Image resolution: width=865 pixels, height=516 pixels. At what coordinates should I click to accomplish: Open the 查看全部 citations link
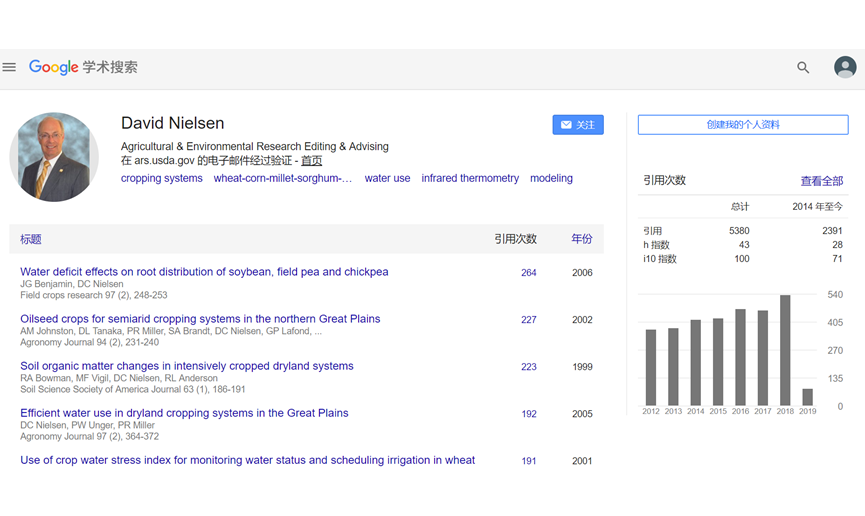821,181
